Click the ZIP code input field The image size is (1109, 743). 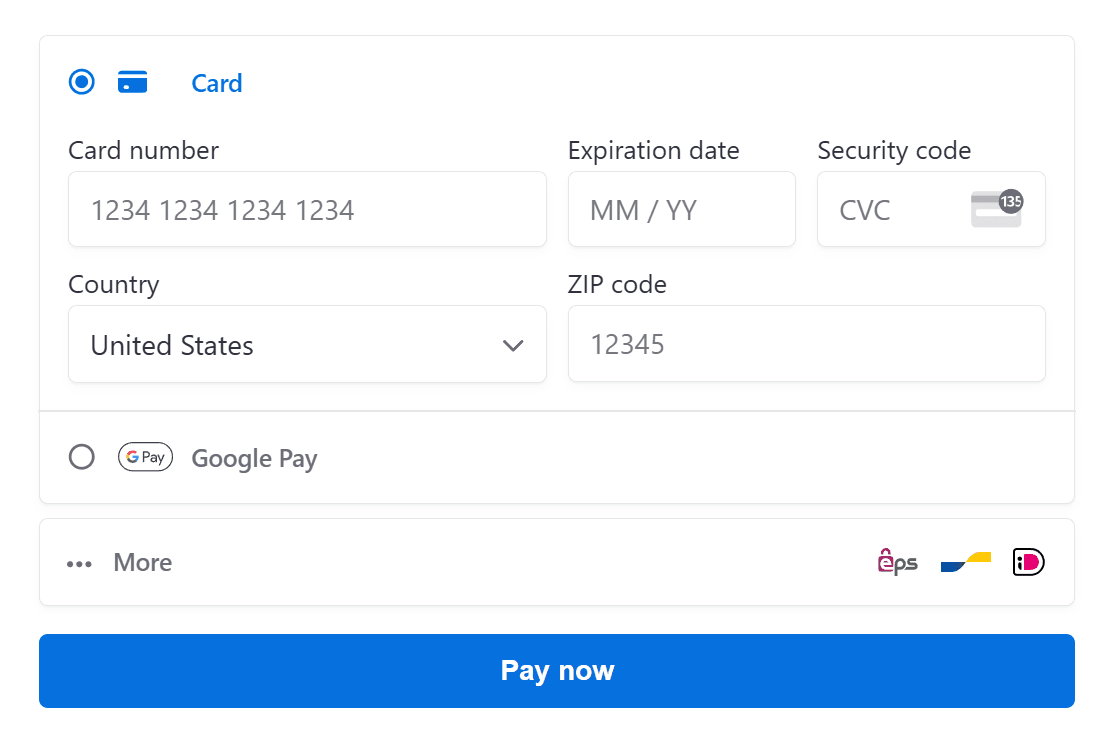[806, 344]
